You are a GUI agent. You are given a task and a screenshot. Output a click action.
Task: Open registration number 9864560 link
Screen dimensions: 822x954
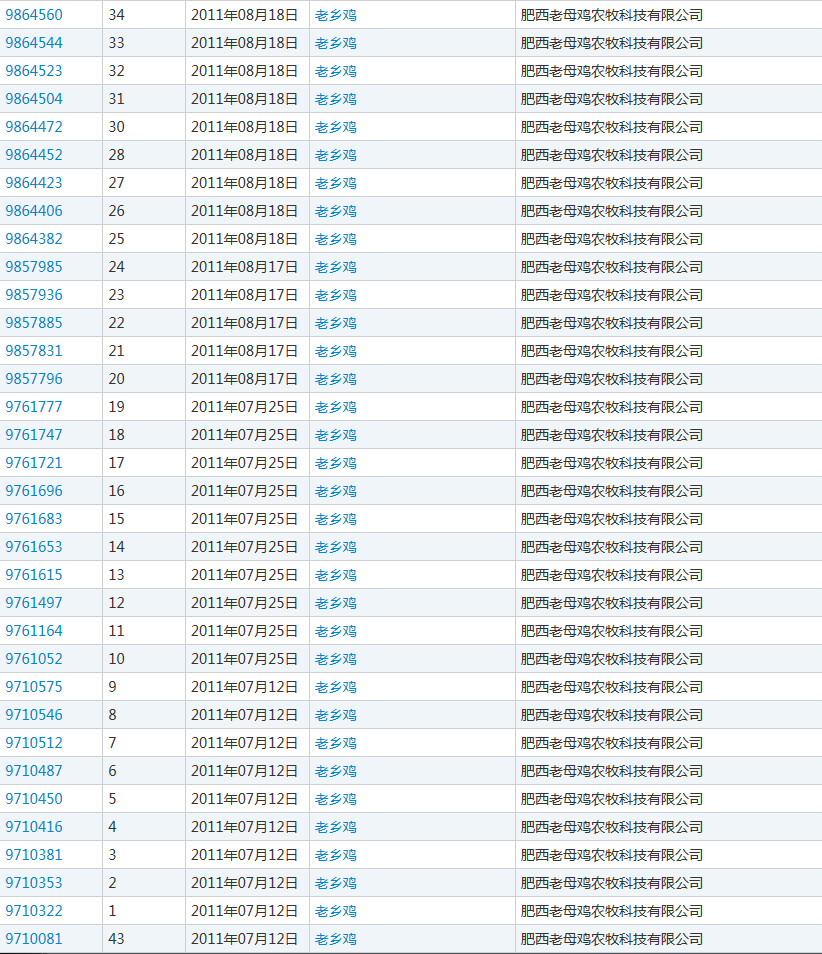point(34,15)
